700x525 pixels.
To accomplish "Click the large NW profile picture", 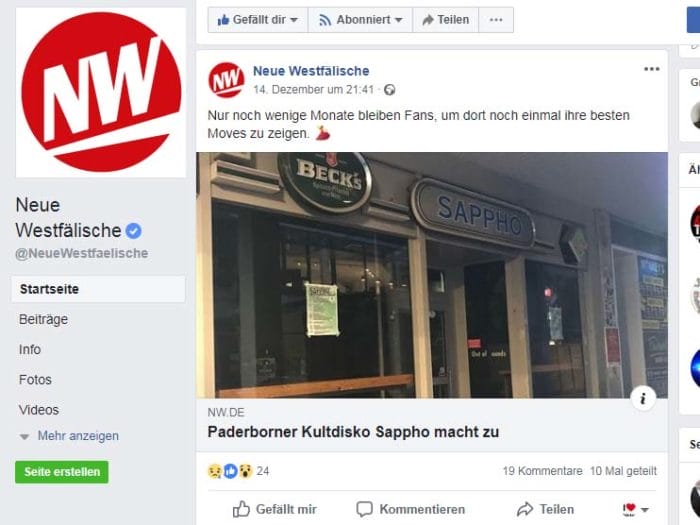I will (x=101, y=92).
